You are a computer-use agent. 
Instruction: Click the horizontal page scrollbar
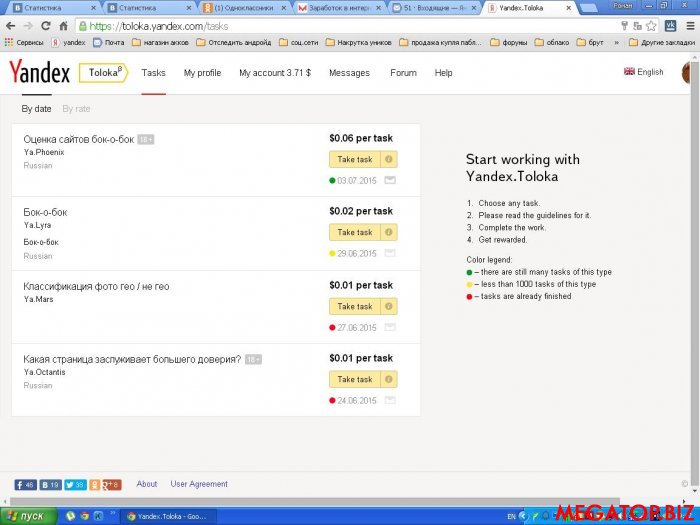[x=314, y=502]
